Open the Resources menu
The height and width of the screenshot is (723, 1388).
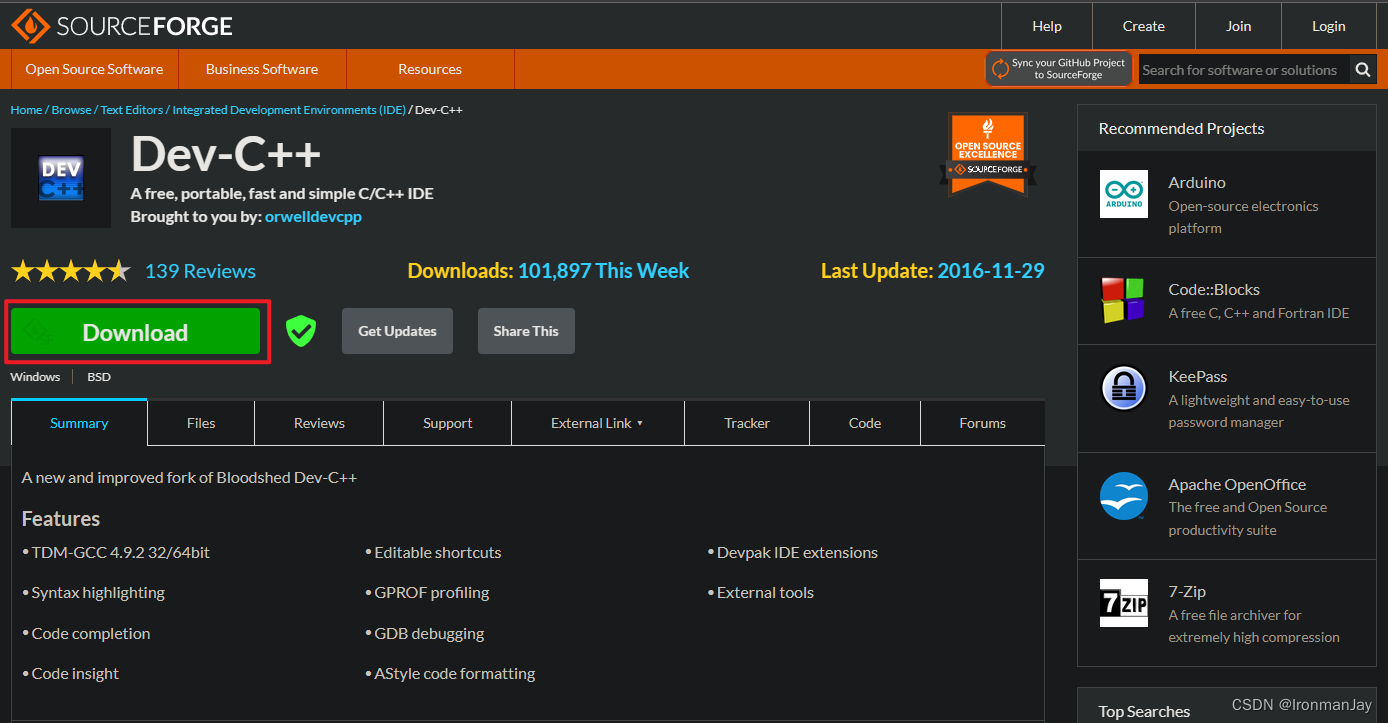click(x=430, y=69)
